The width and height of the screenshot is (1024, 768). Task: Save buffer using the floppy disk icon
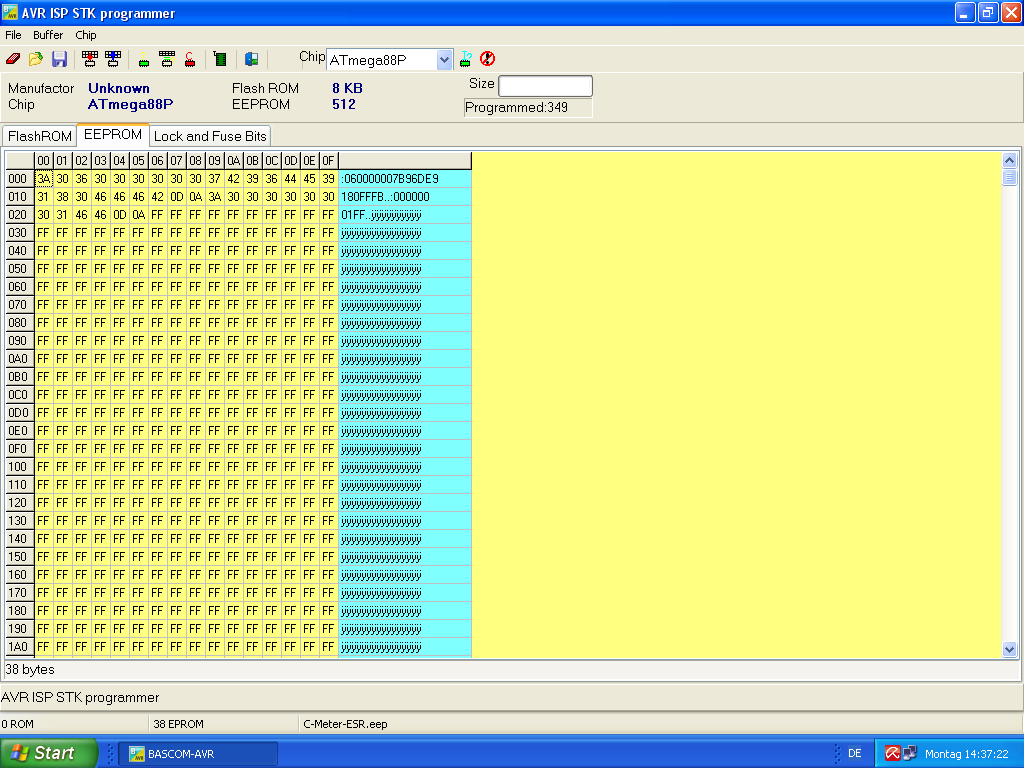point(59,59)
